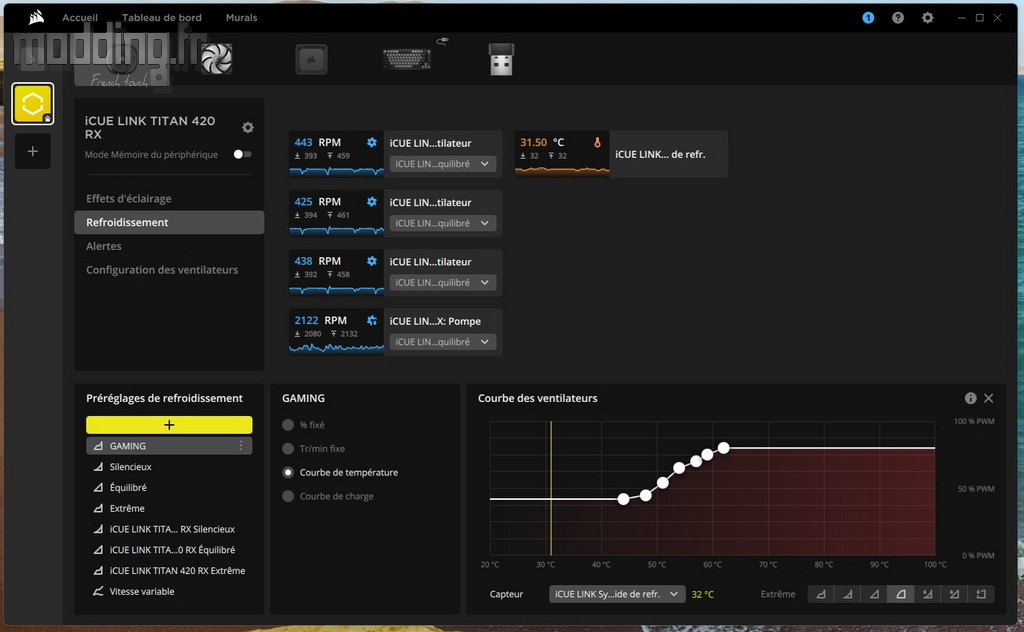Select the Refroidissement section
This screenshot has height=632, width=1024.
(169, 222)
